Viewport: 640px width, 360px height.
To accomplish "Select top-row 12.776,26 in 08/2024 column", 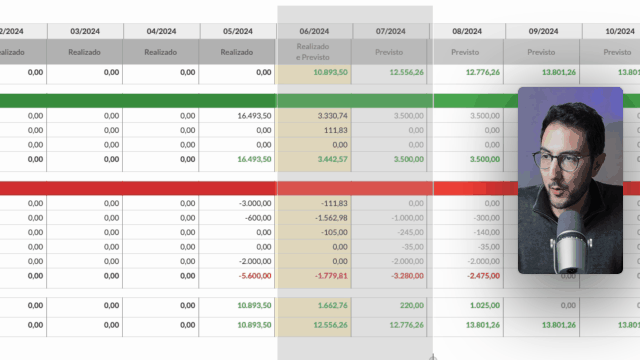I will (482, 72).
